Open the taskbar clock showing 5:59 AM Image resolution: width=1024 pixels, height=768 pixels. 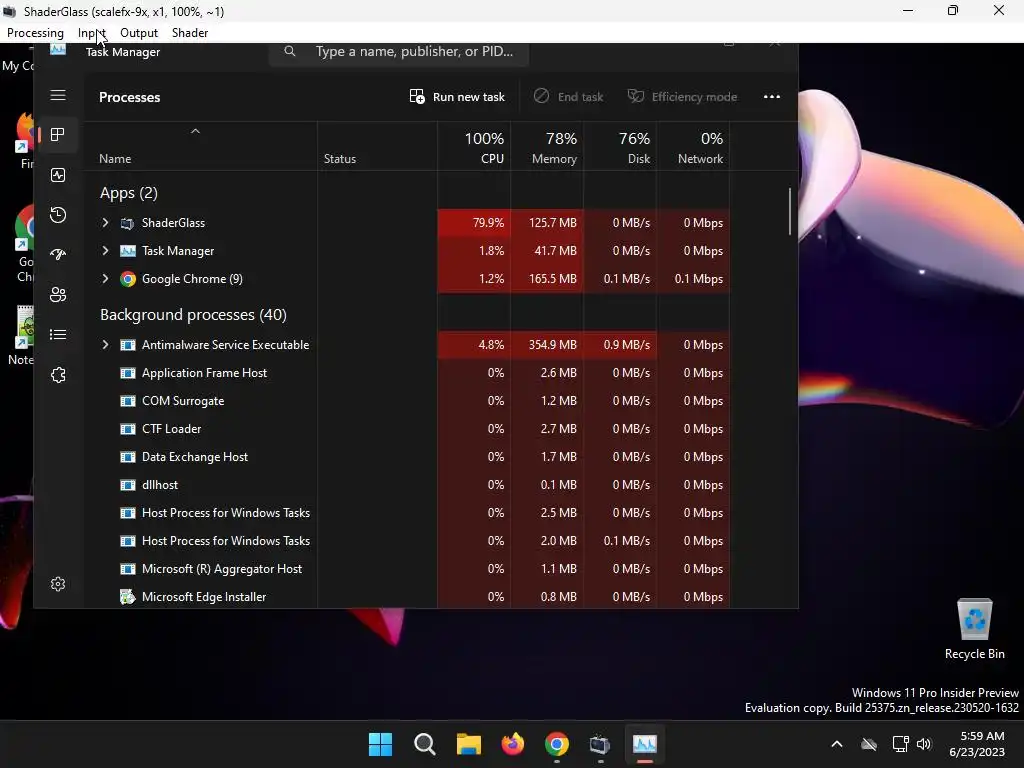click(x=977, y=744)
